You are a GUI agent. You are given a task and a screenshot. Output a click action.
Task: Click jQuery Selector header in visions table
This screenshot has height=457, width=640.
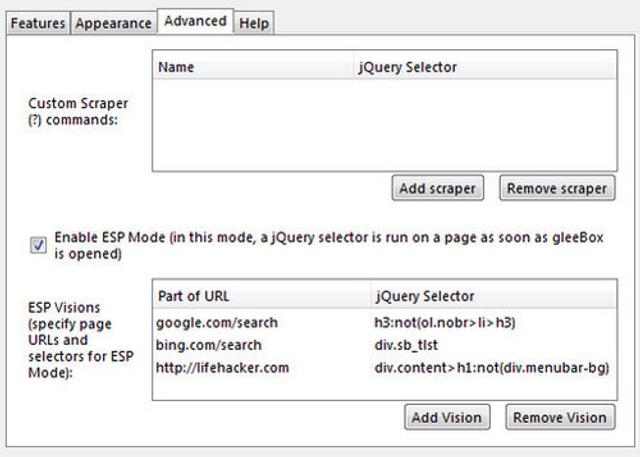[425, 297]
